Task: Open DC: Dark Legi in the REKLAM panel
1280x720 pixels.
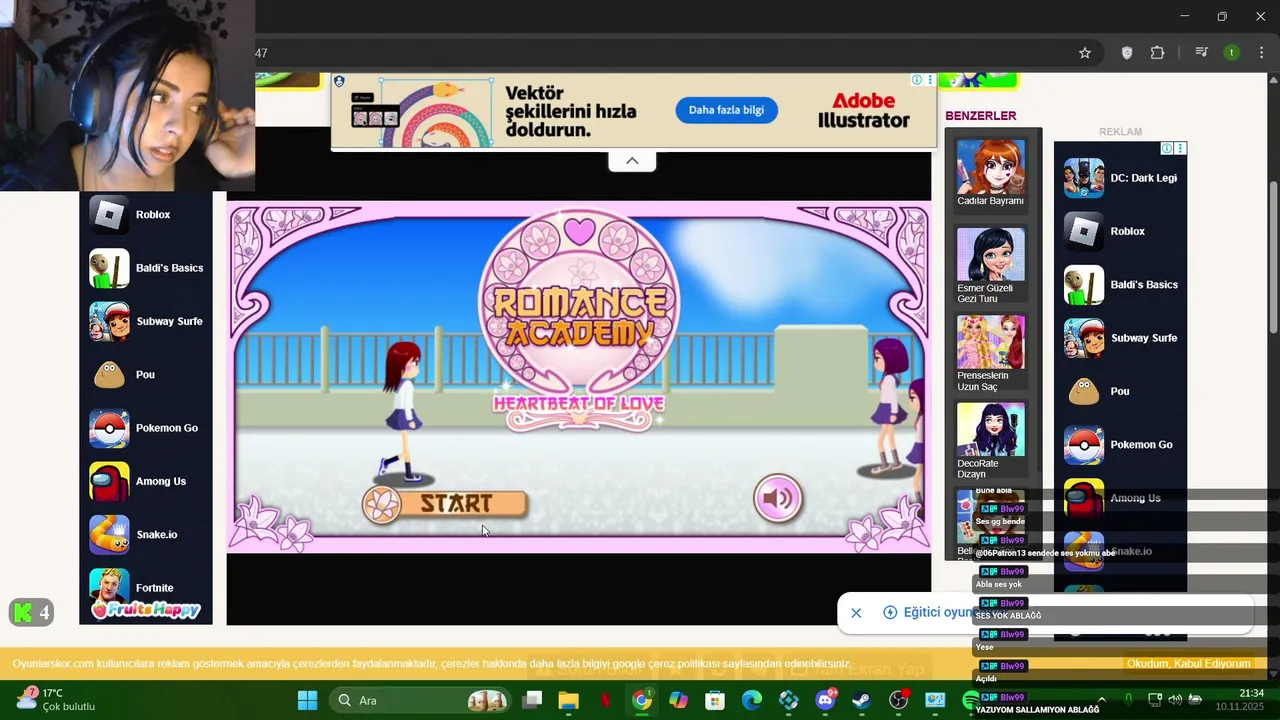Action: (x=1121, y=178)
